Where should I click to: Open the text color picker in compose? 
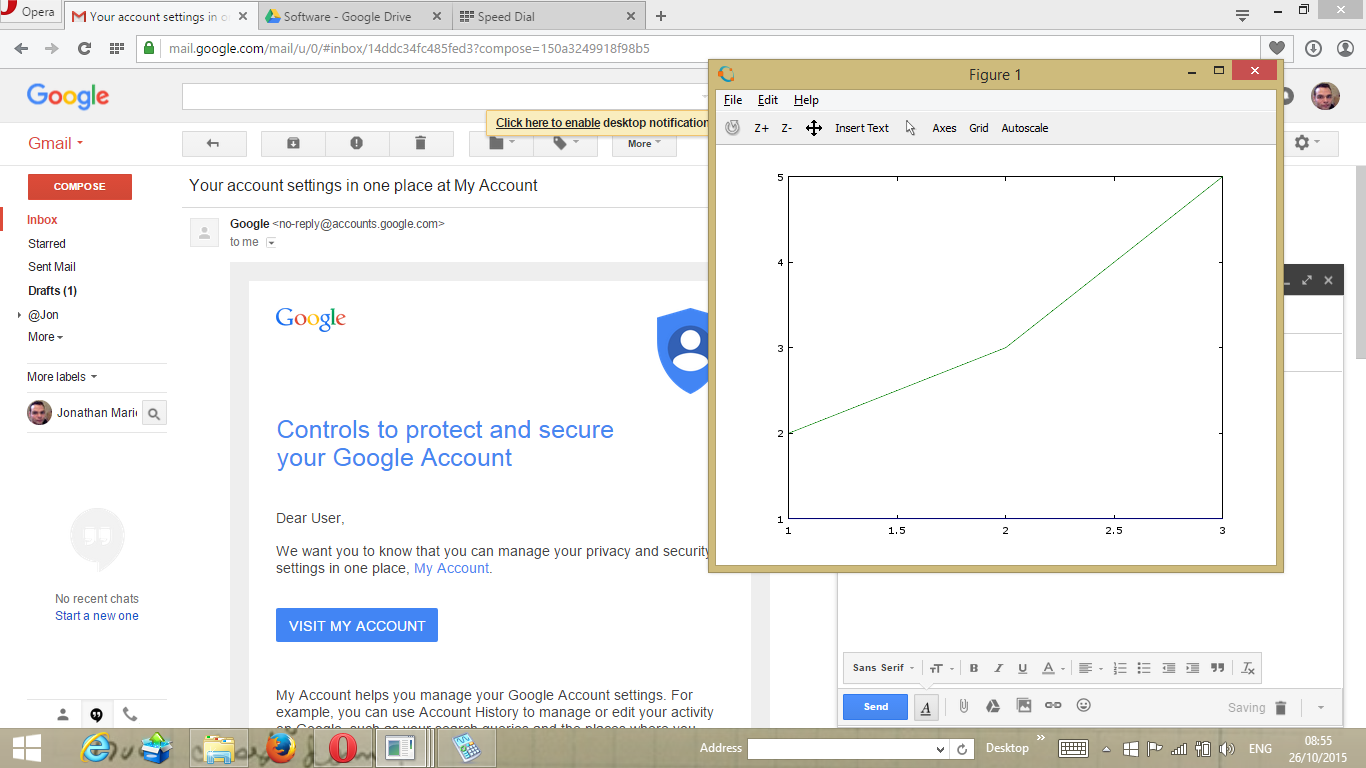[1052, 668]
